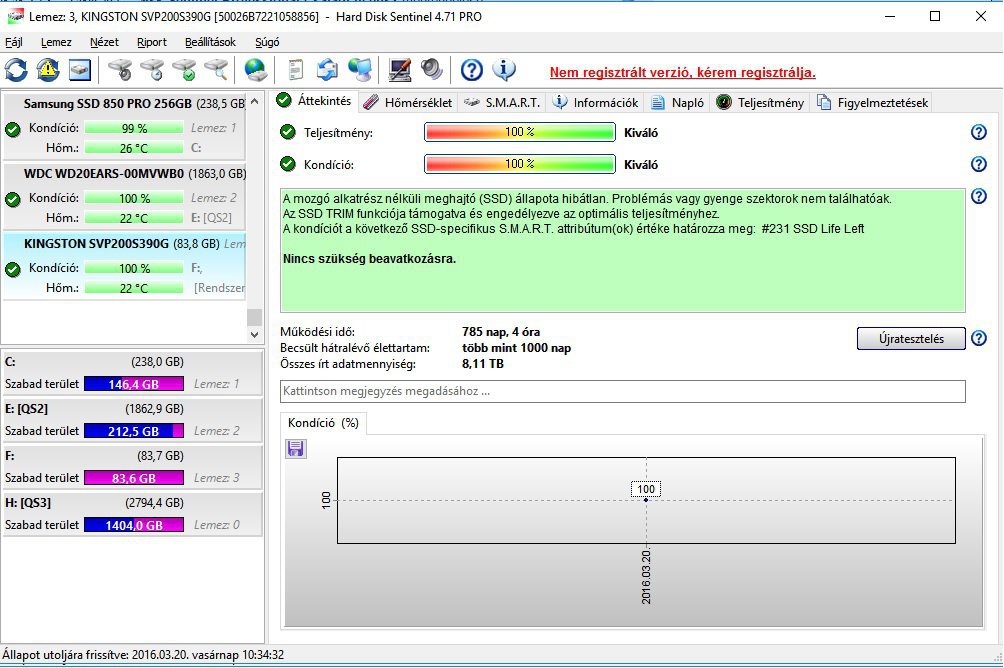The width and height of the screenshot is (1004, 668).
Task: Click the speaker sound toolbar icon
Action: point(432,70)
